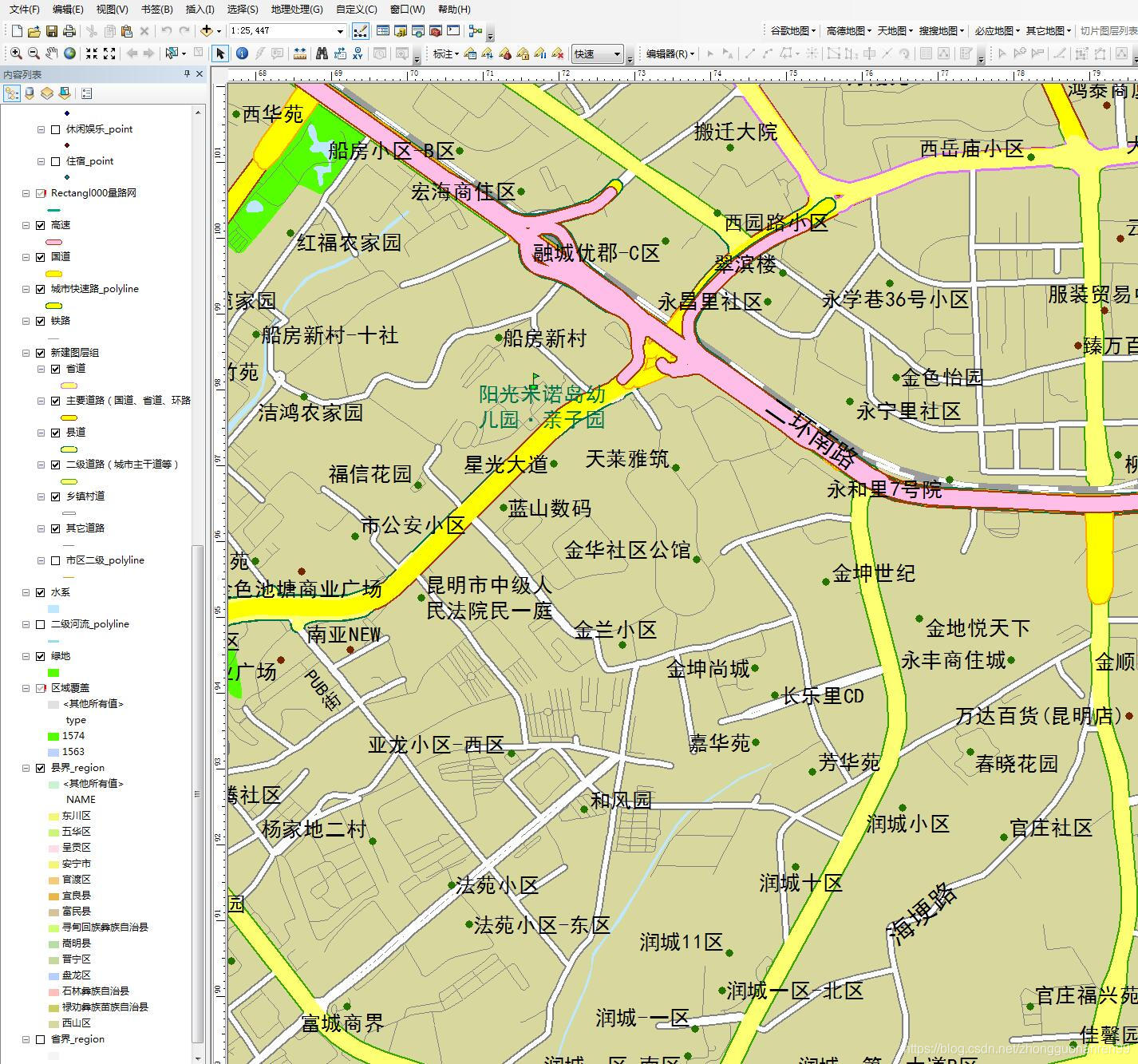Open the 编辑器(R) editor dropdown
Viewport: 1138px width, 1064px height.
(x=670, y=53)
